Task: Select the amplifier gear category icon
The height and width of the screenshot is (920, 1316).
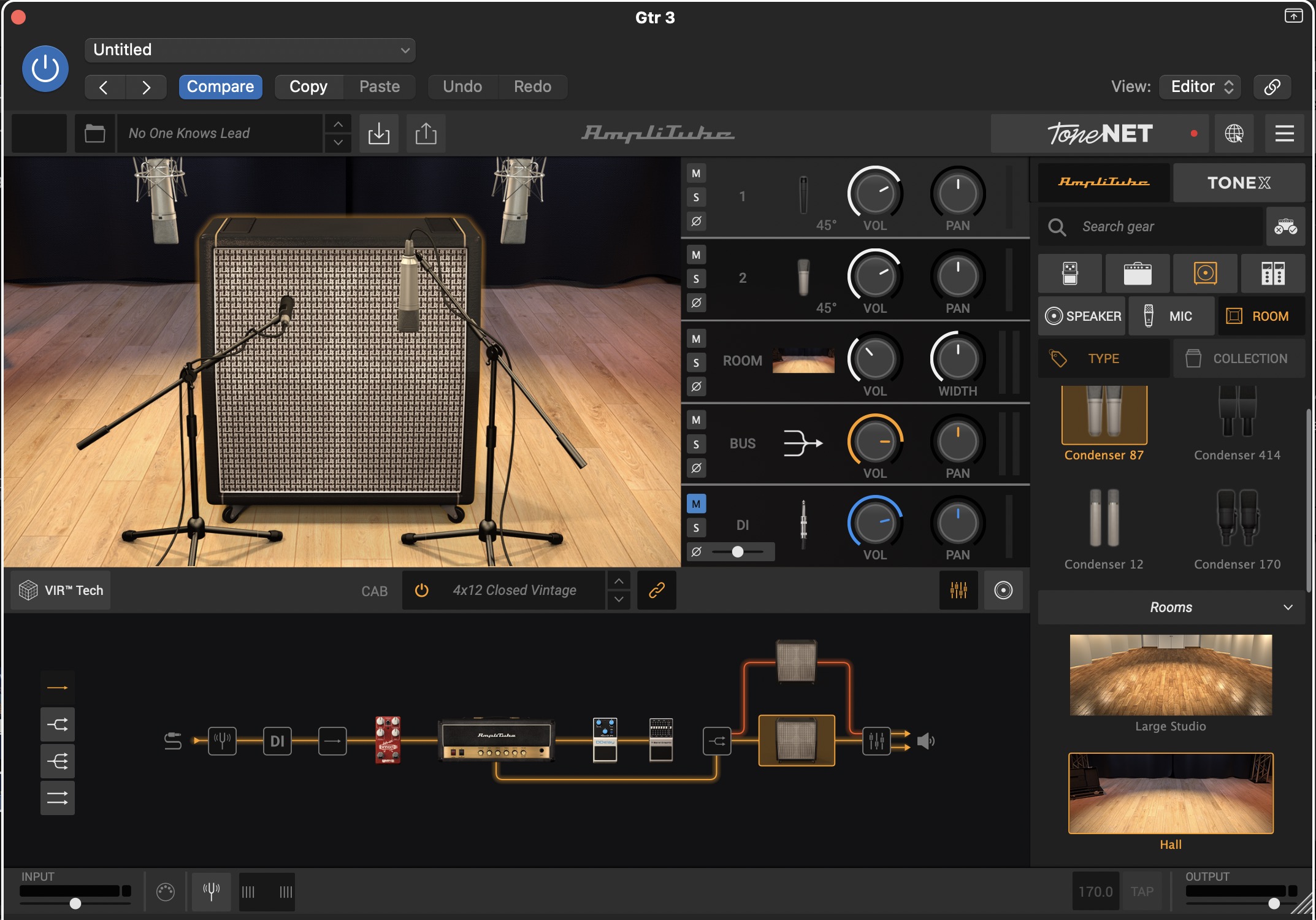Action: pos(1137,274)
